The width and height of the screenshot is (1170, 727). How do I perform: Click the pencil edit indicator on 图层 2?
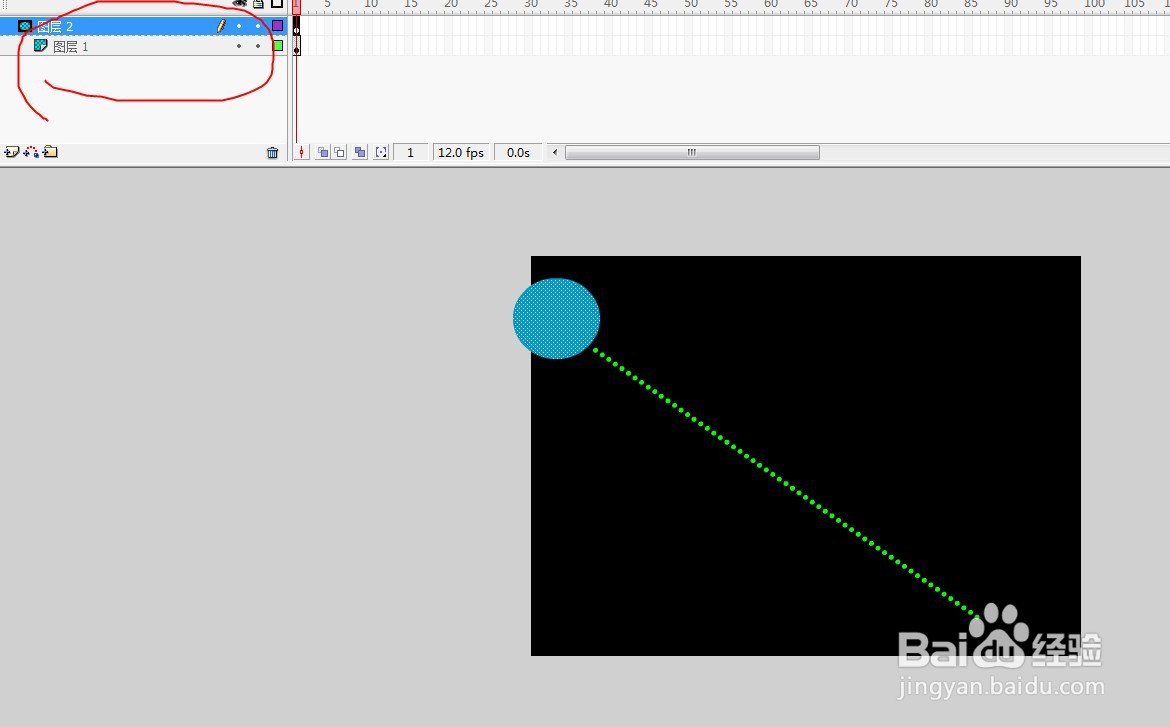(221, 26)
